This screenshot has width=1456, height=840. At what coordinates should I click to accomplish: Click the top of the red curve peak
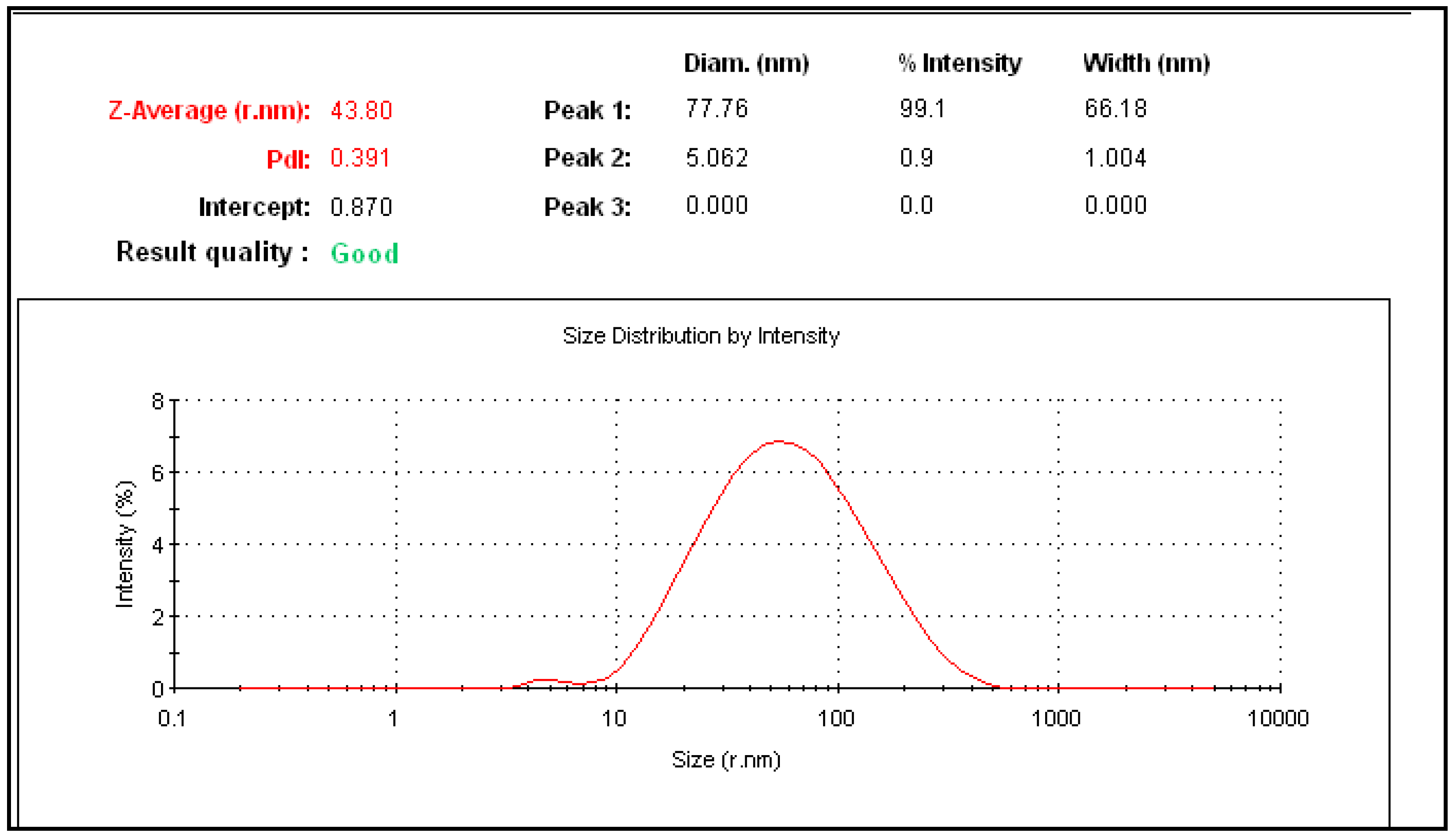click(x=779, y=442)
